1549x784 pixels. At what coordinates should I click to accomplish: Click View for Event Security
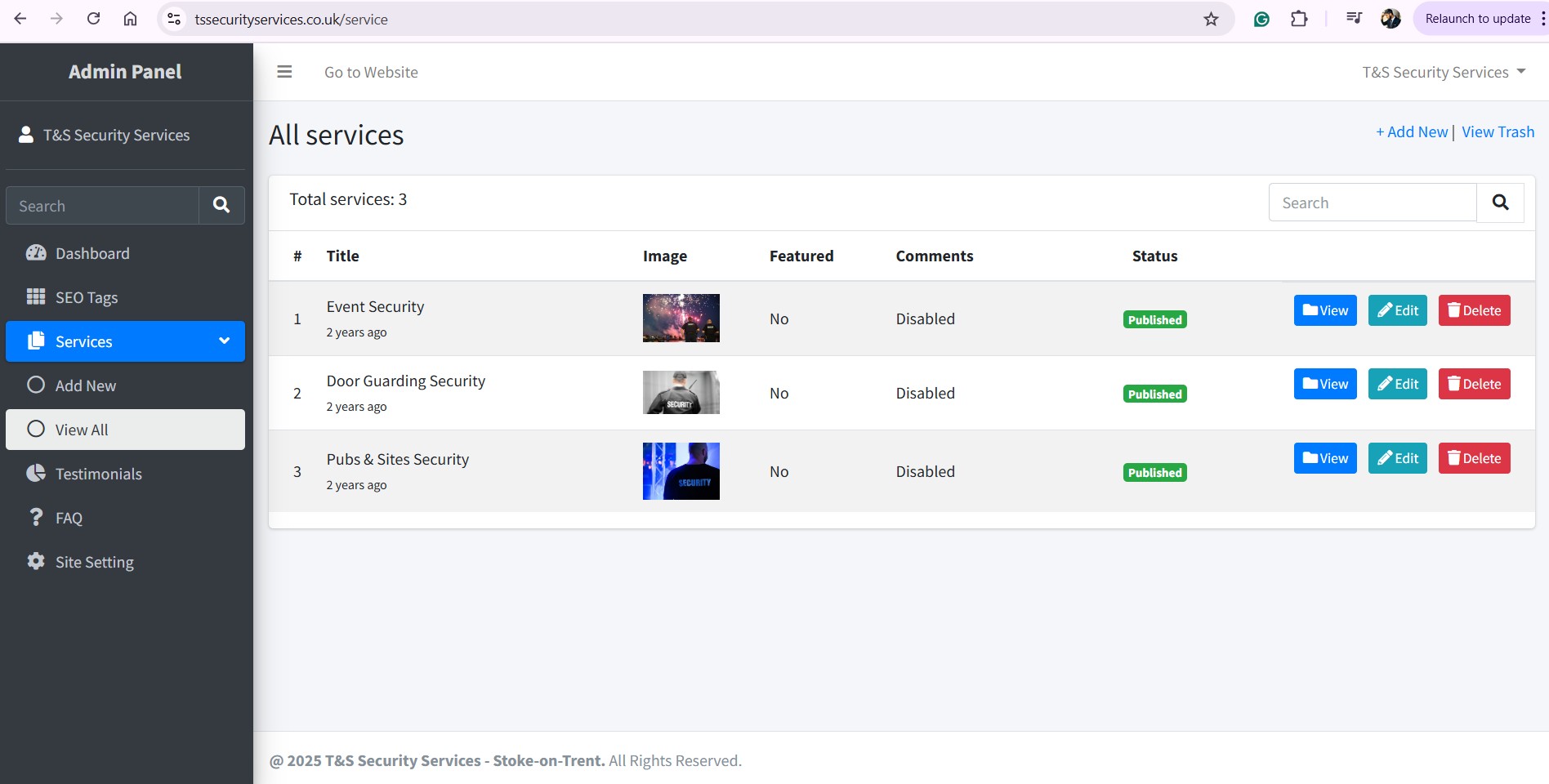click(x=1325, y=310)
